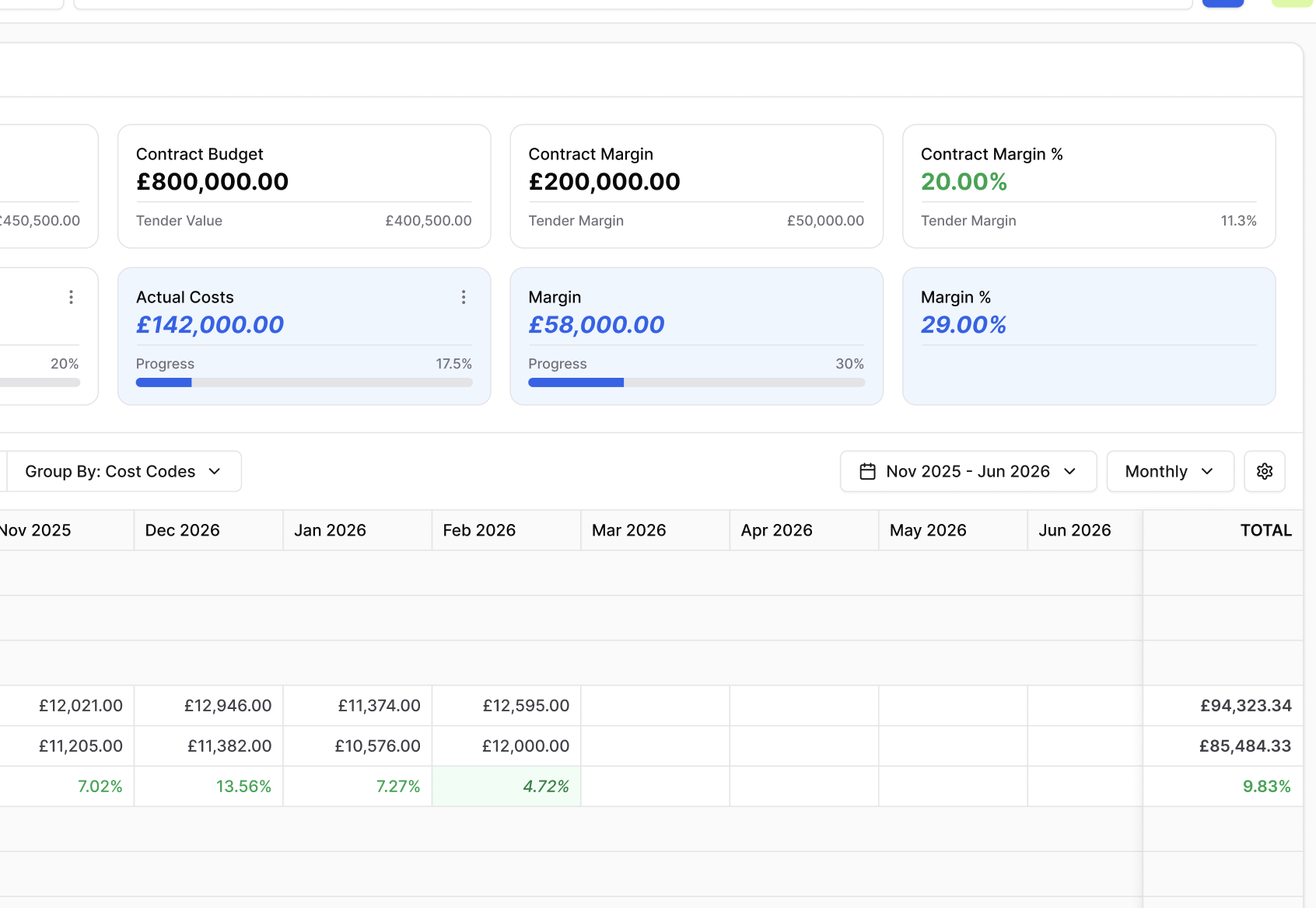Select the £12,021.00 cell
1316x908 pixels.
click(x=67, y=706)
